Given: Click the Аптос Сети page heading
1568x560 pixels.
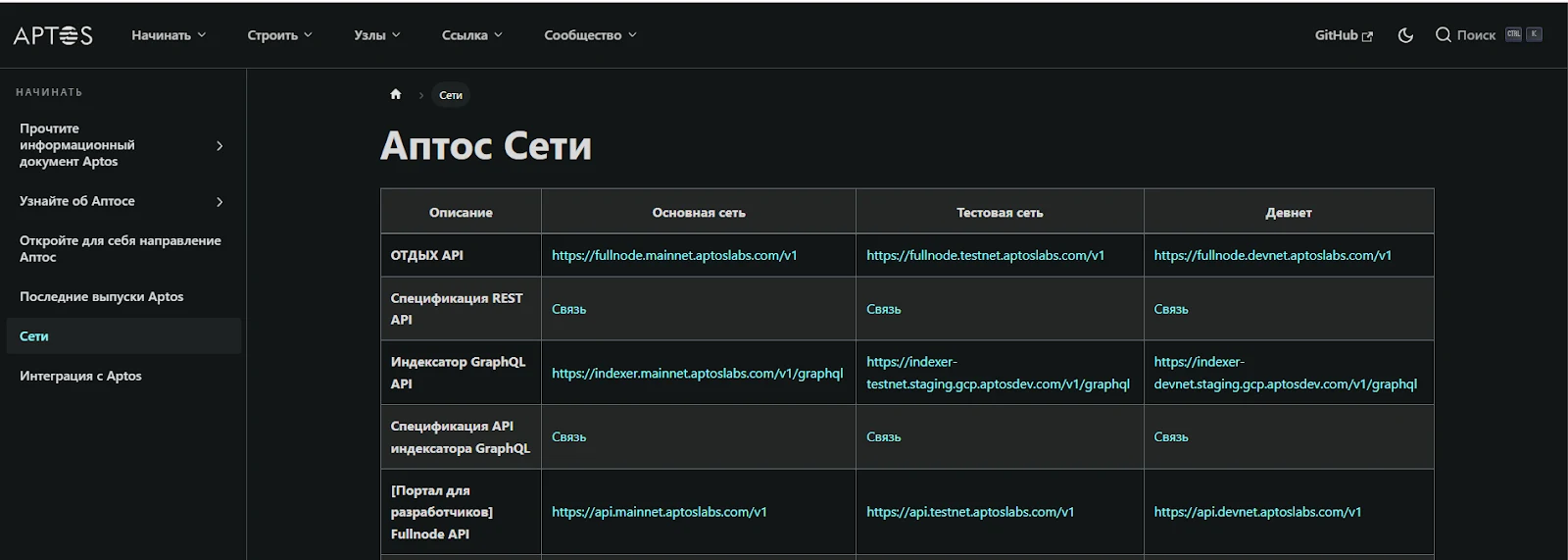Looking at the screenshot, I should [486, 146].
